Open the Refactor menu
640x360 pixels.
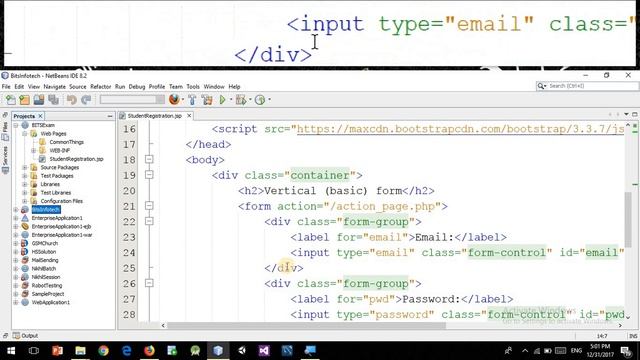pos(100,87)
